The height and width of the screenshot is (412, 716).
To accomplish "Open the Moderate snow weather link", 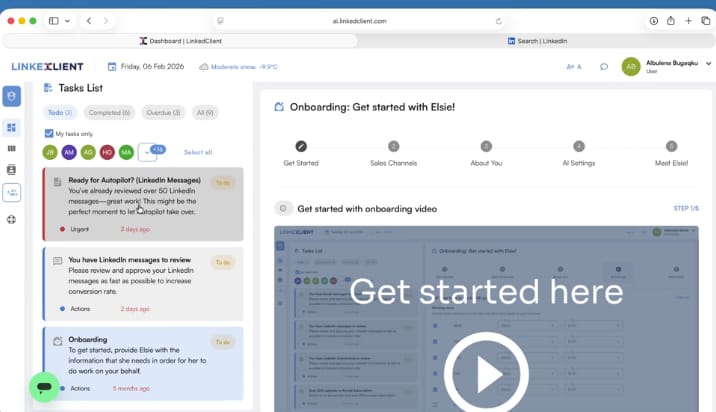I will (239, 67).
